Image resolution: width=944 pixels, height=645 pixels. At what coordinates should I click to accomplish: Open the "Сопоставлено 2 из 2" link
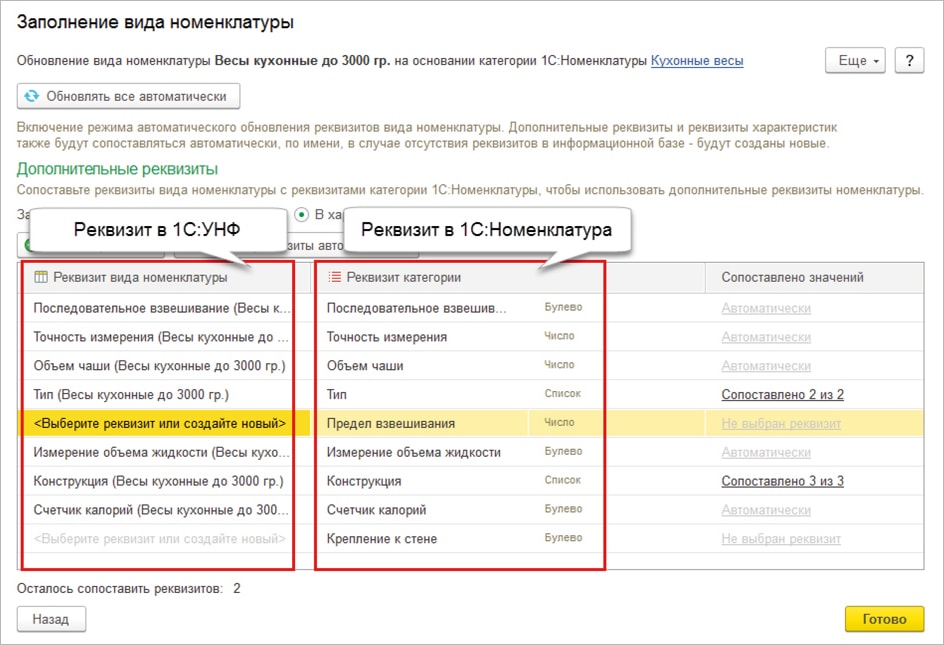coord(782,395)
